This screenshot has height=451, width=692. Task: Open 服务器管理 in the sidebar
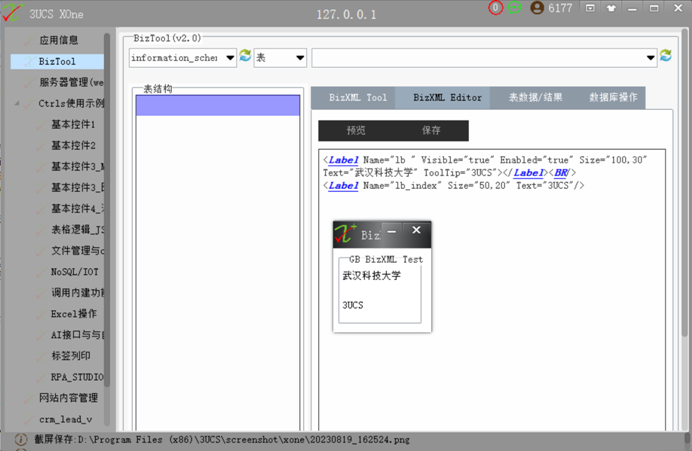(x=71, y=83)
